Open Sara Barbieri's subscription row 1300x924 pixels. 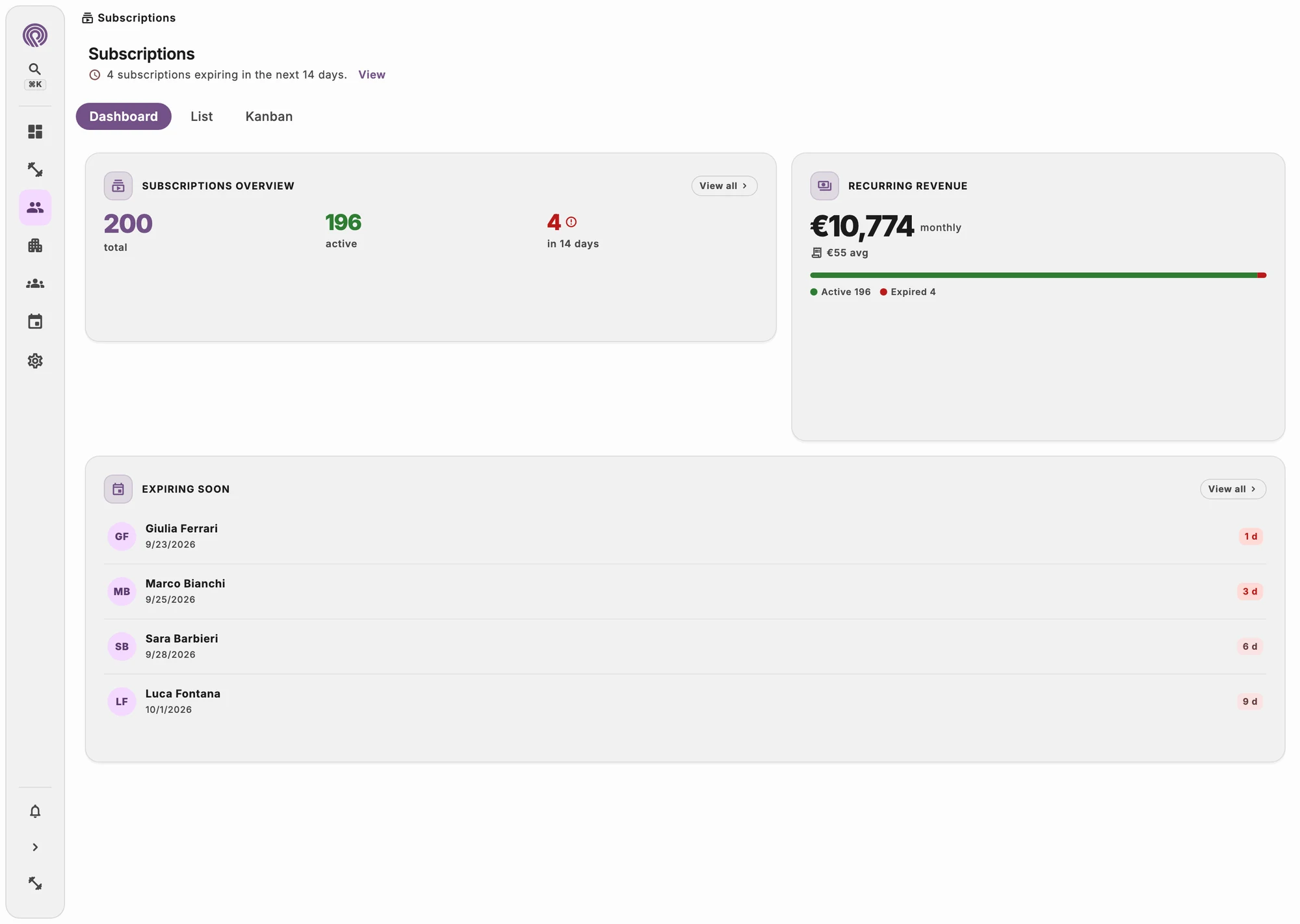[x=685, y=647]
